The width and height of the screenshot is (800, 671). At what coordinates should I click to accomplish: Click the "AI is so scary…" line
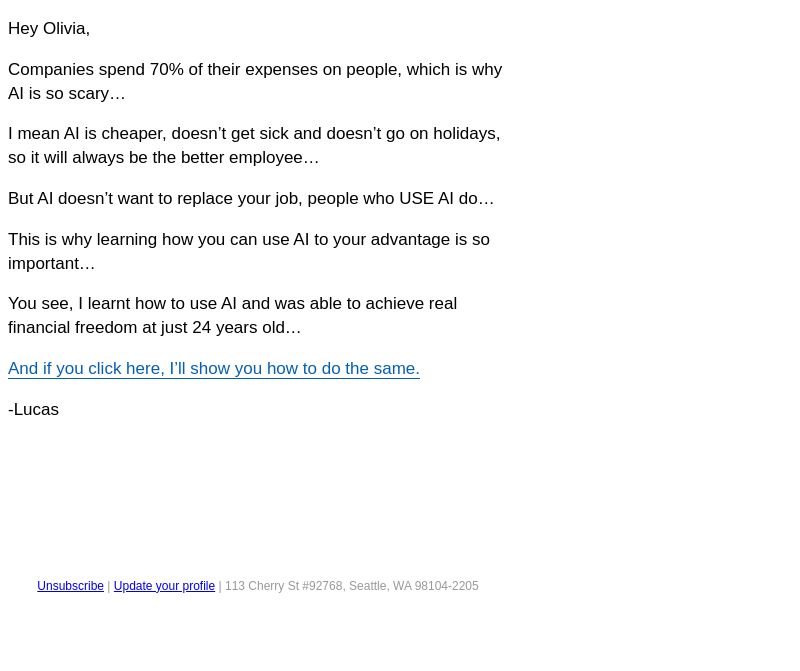(x=67, y=93)
